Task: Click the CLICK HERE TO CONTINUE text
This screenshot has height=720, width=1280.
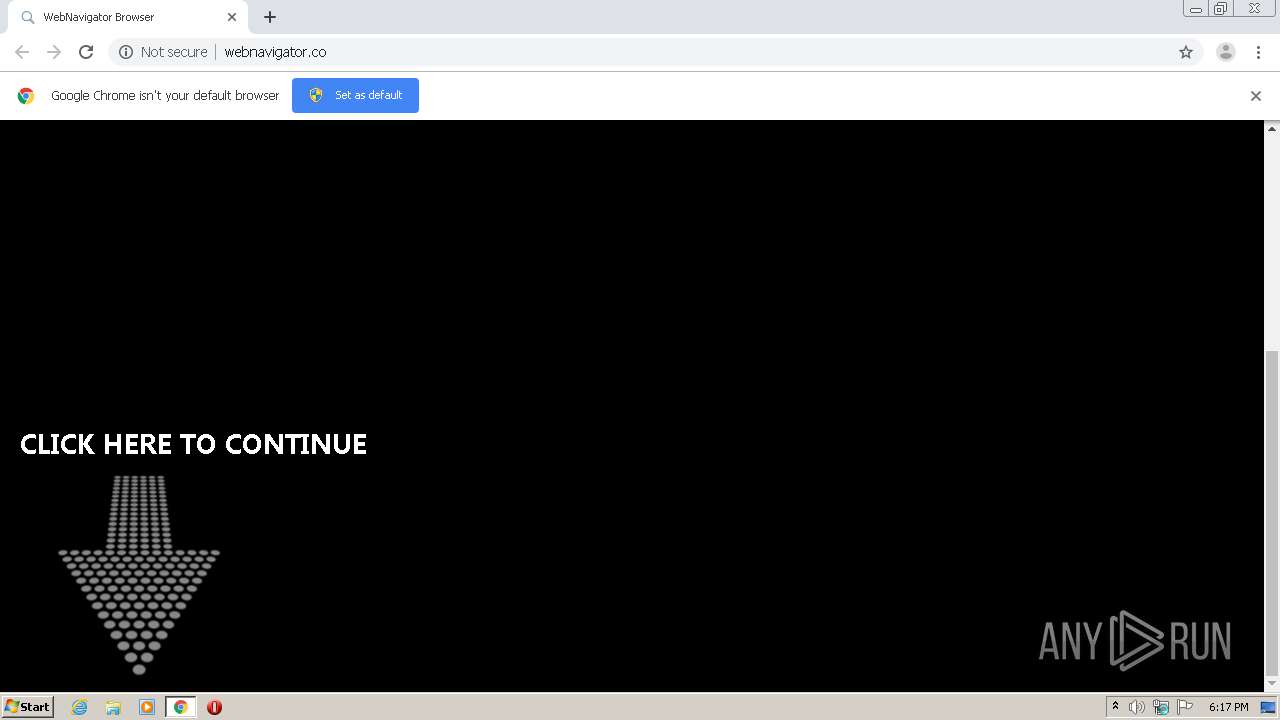Action: [x=193, y=444]
